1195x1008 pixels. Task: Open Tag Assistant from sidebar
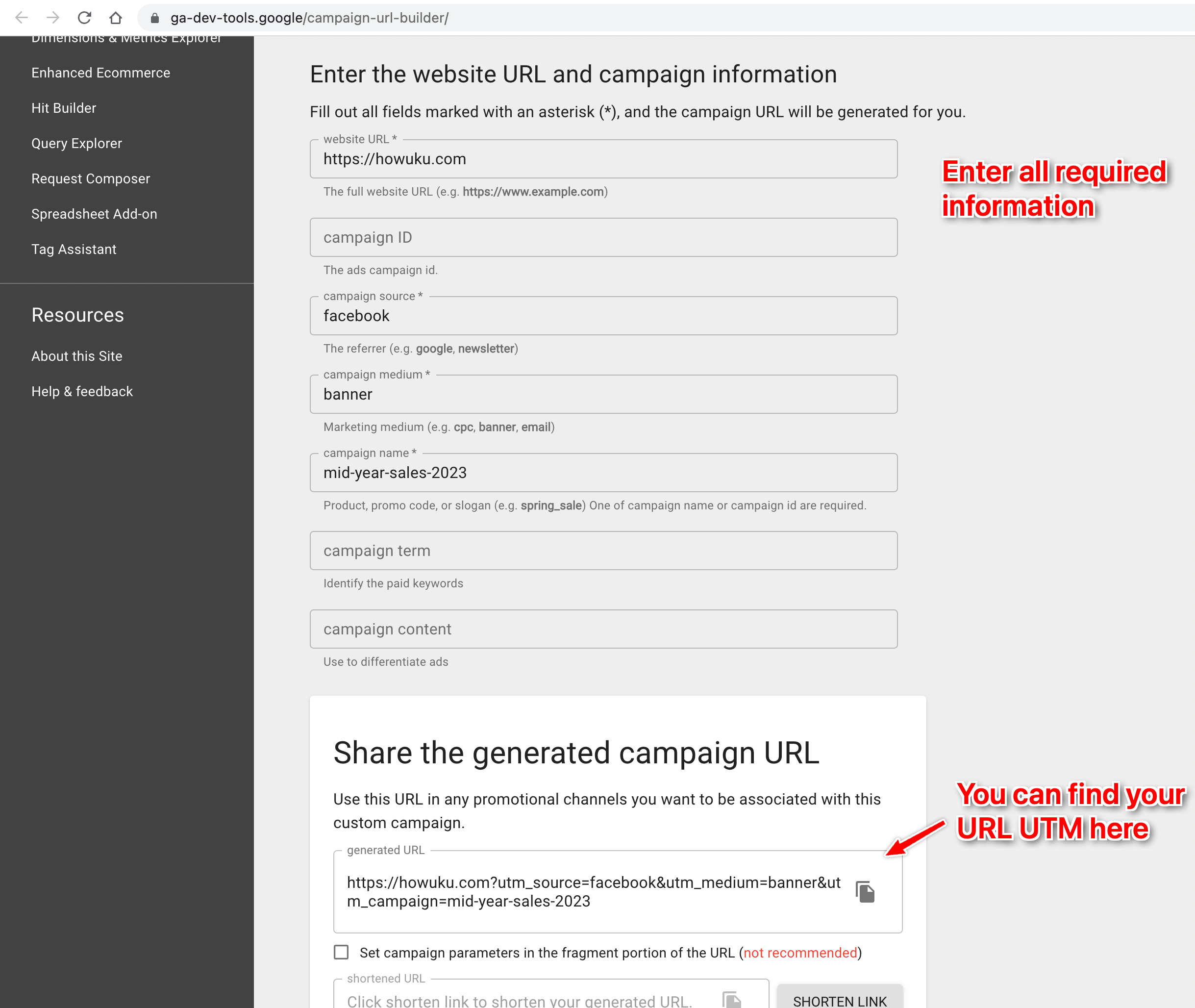(74, 249)
